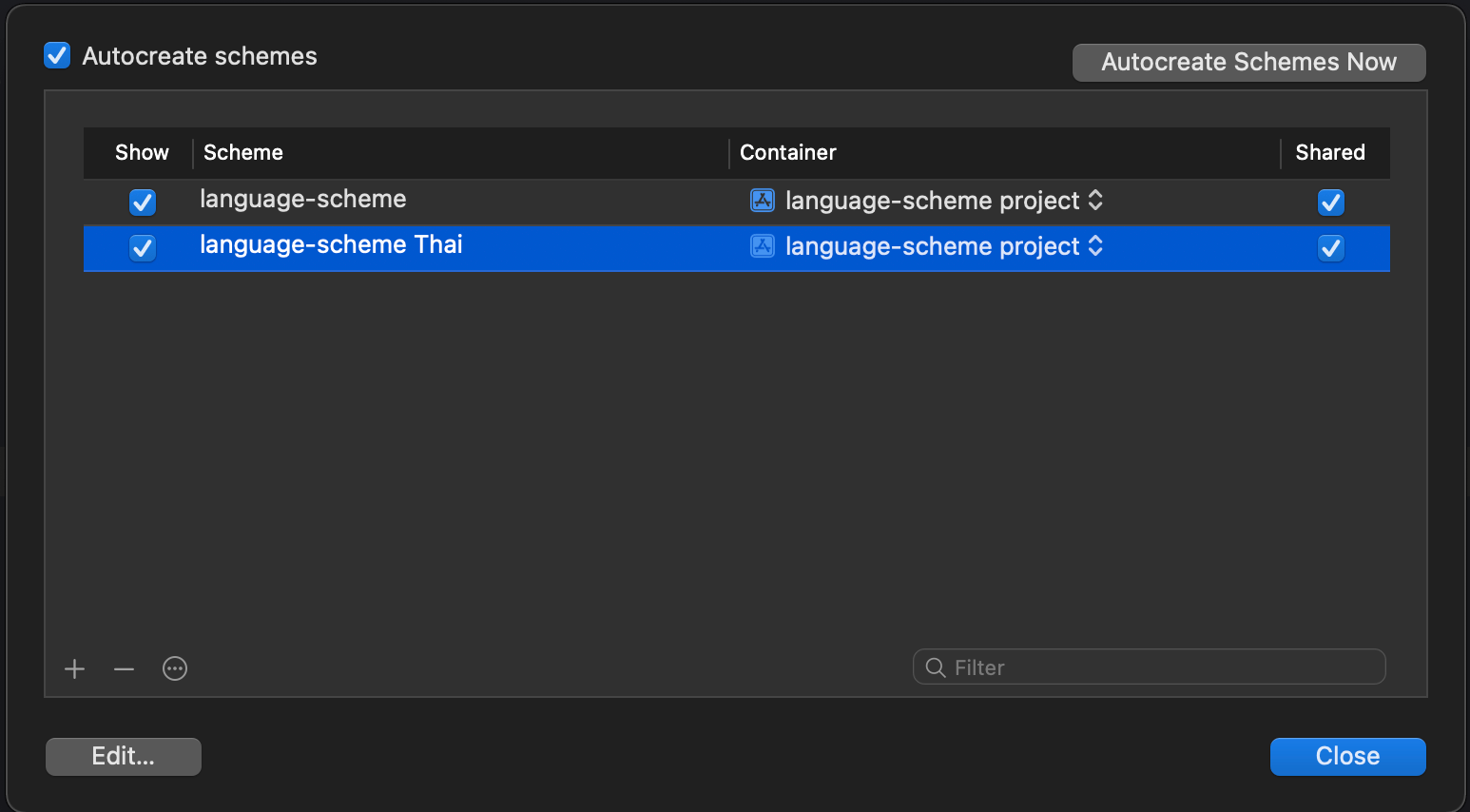Toggle Shared checkbox for language-scheme Thai
The height and width of the screenshot is (812, 1470).
point(1330,248)
